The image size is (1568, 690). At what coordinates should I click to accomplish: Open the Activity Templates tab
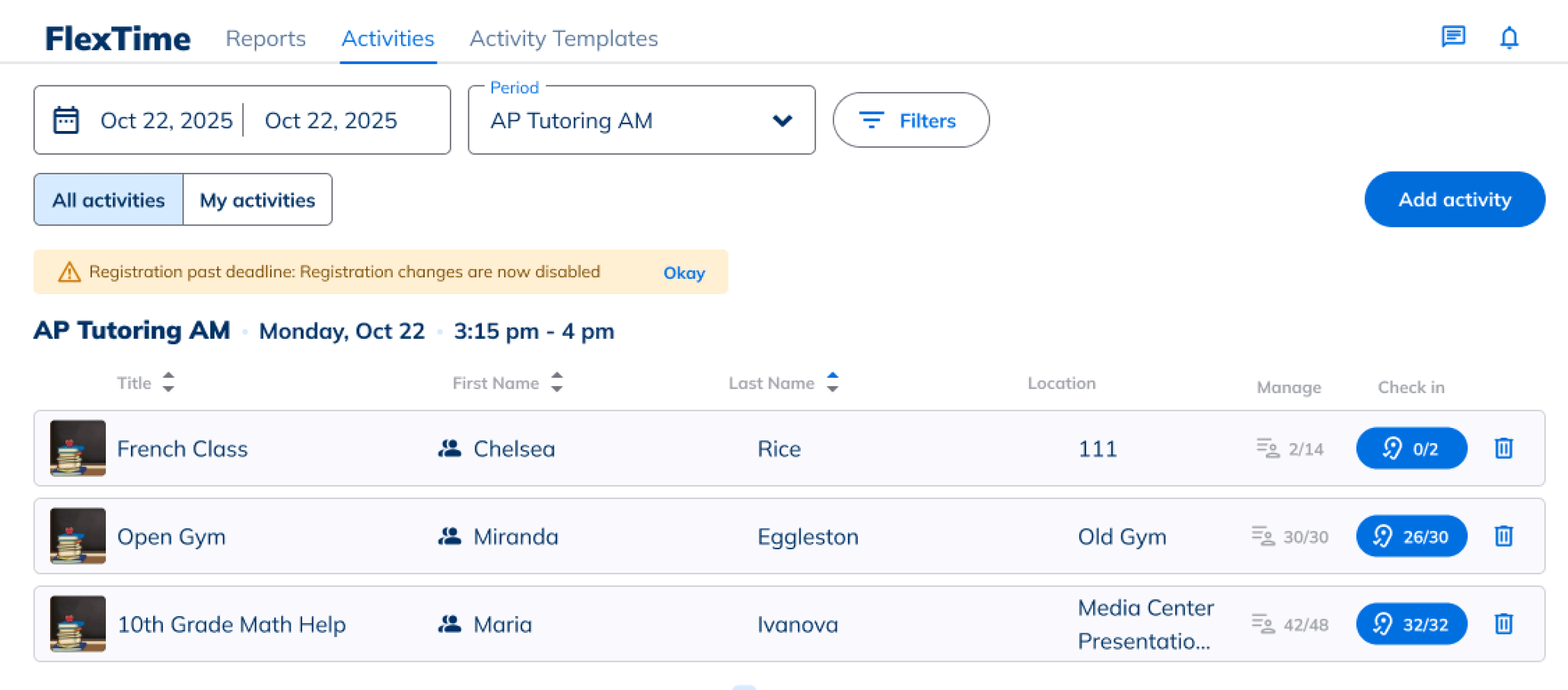pos(563,38)
